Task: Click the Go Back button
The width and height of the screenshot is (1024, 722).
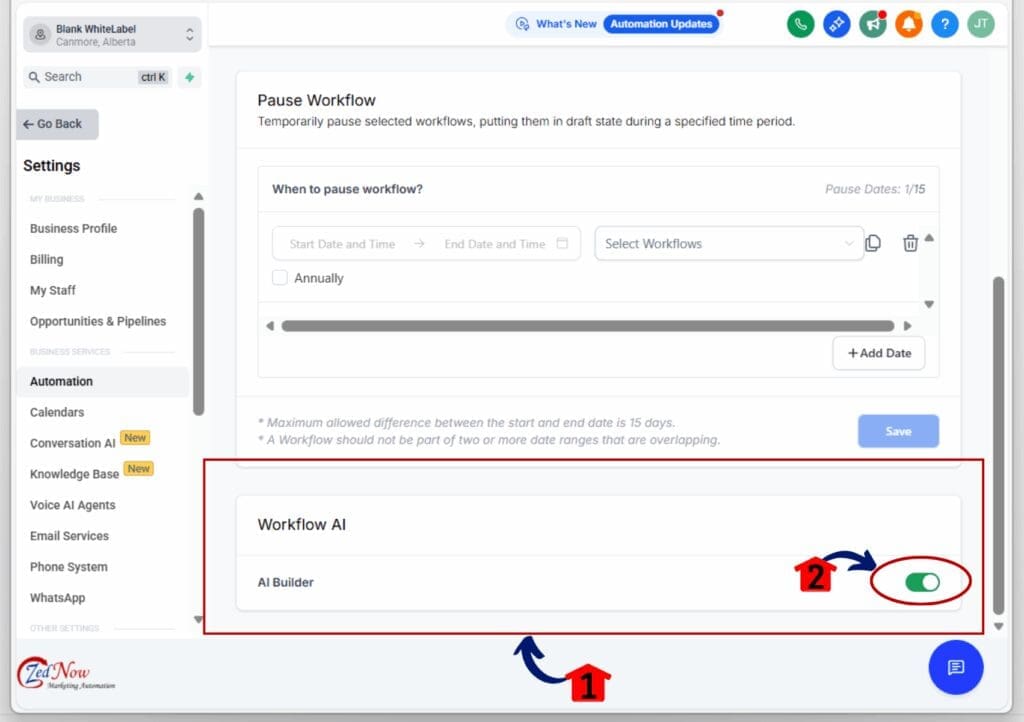Action: (x=57, y=124)
